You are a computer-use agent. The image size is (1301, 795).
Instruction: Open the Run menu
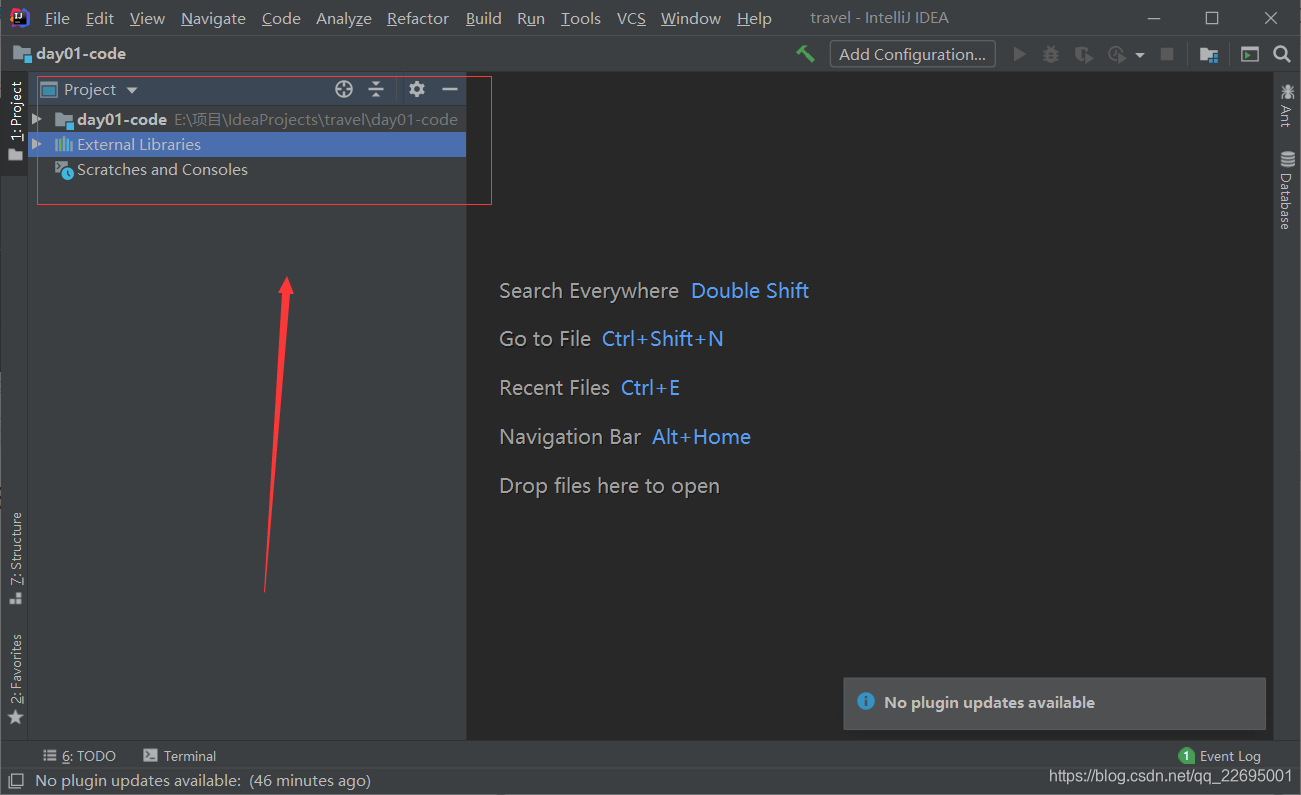coord(531,18)
